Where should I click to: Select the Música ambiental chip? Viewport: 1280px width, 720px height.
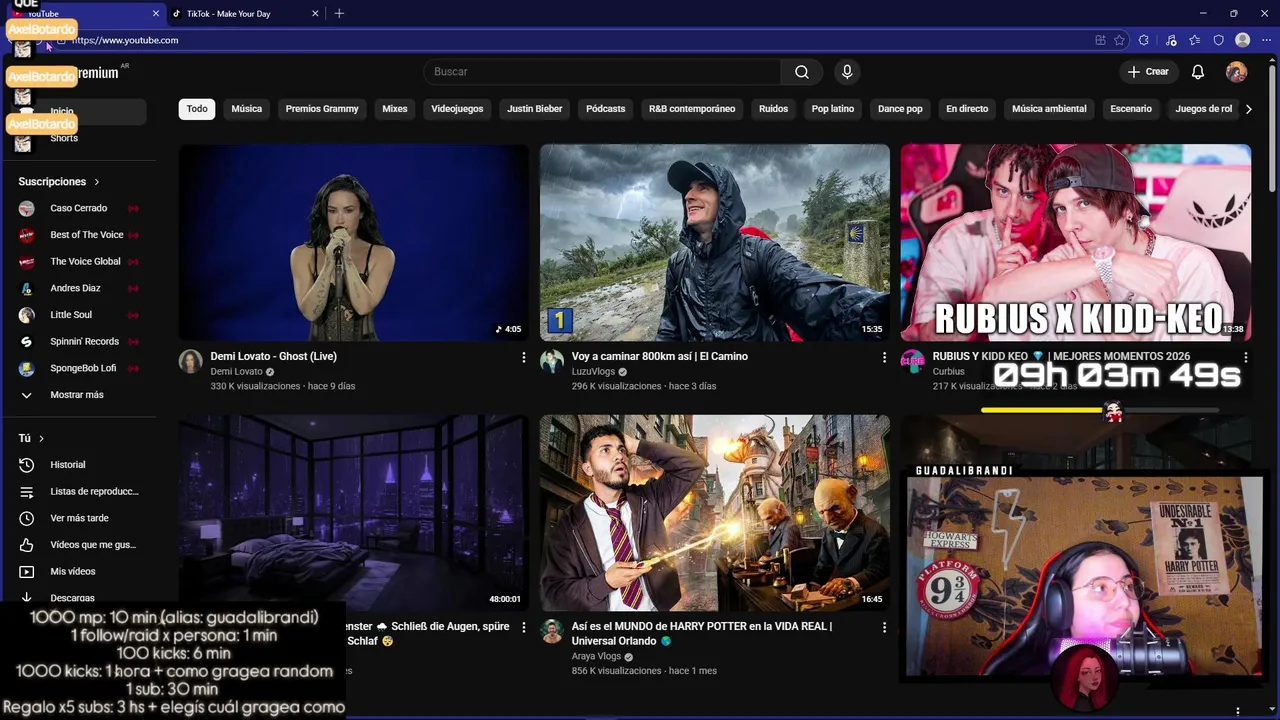1049,109
